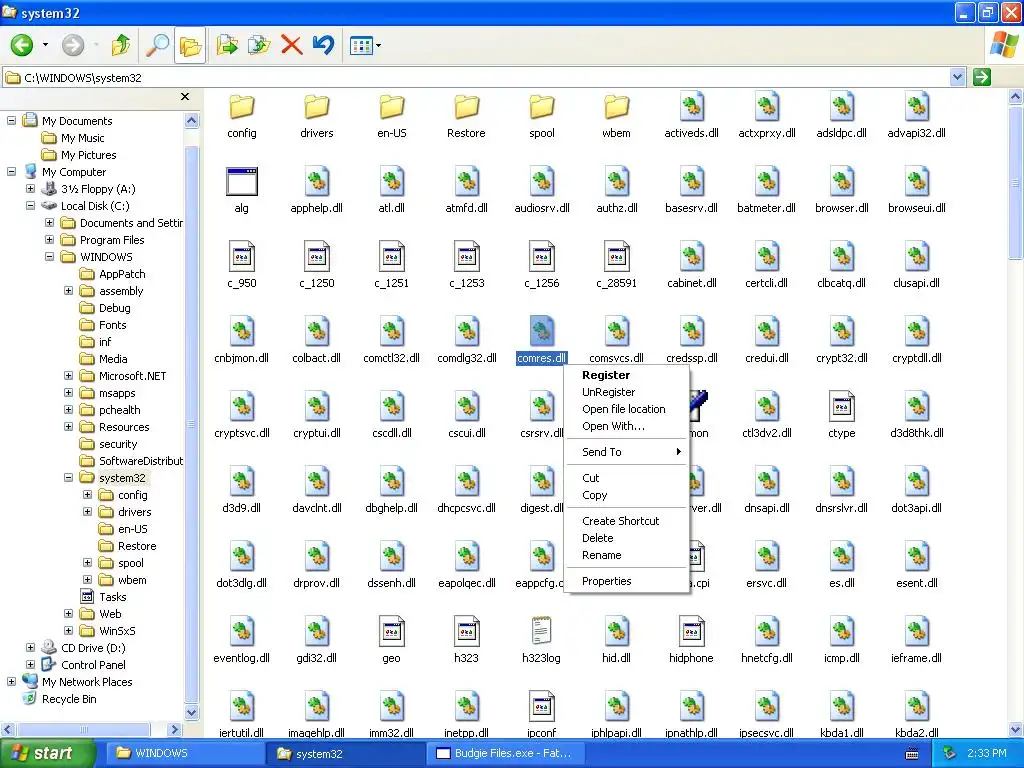
Task: Select the cryptdll.dll file icon
Action: (x=916, y=332)
